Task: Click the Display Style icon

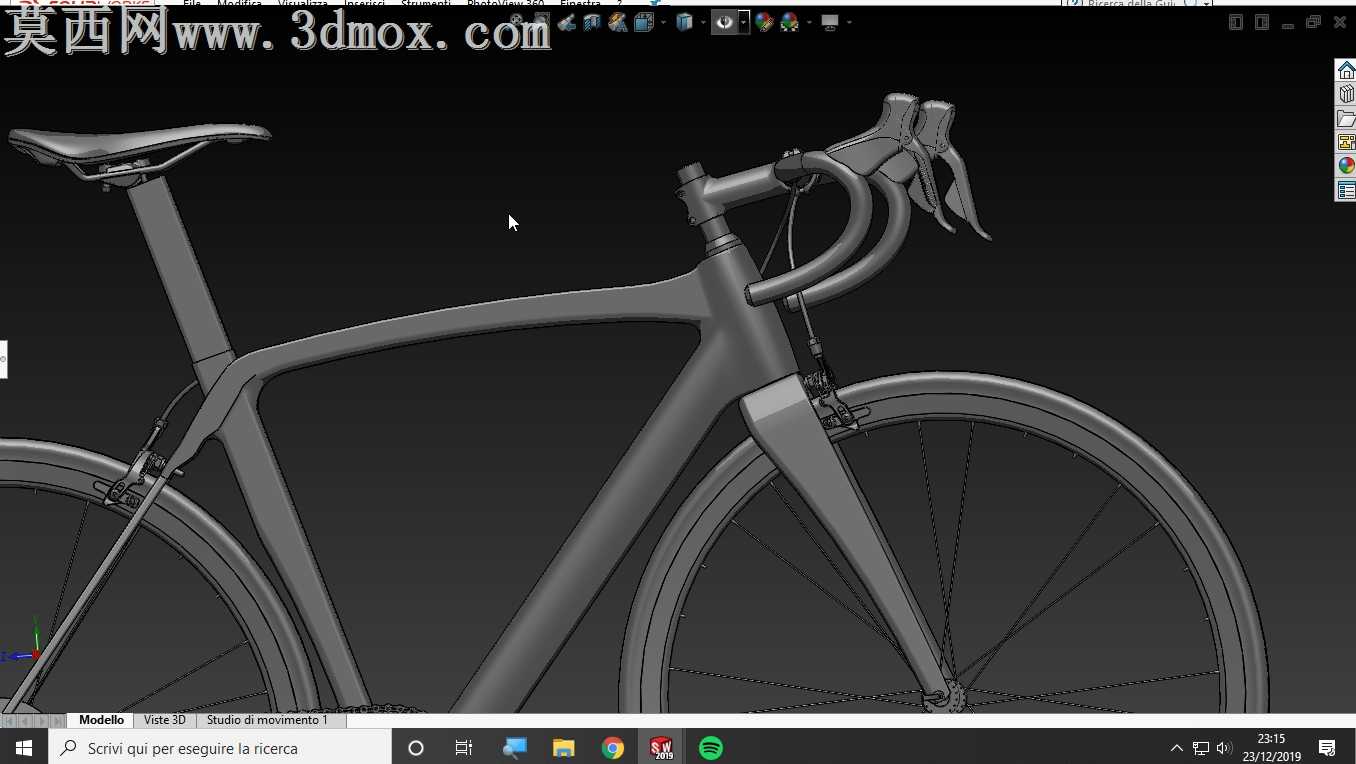Action: [685, 22]
